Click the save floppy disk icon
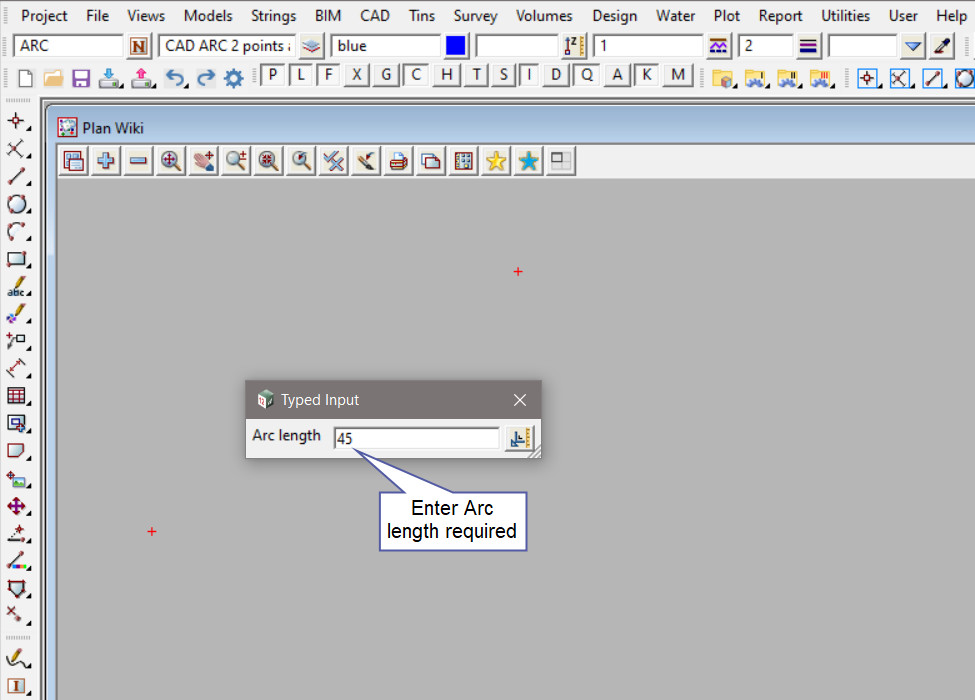 click(x=81, y=78)
